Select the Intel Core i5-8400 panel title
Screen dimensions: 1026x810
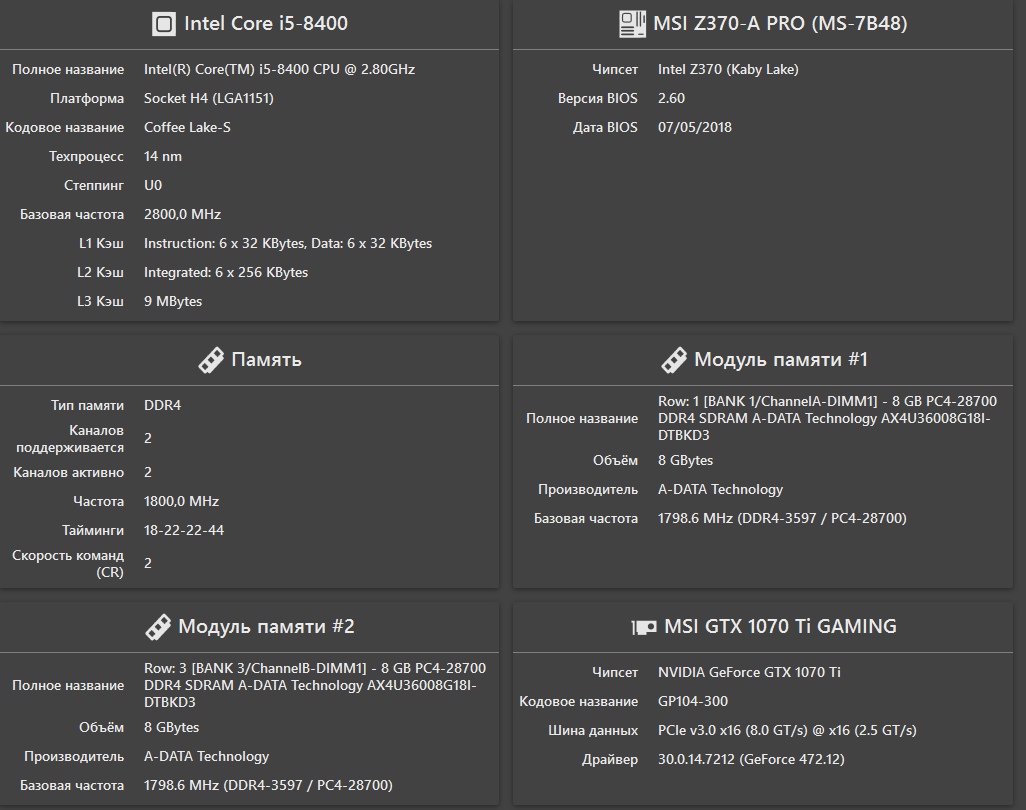[x=266, y=24]
